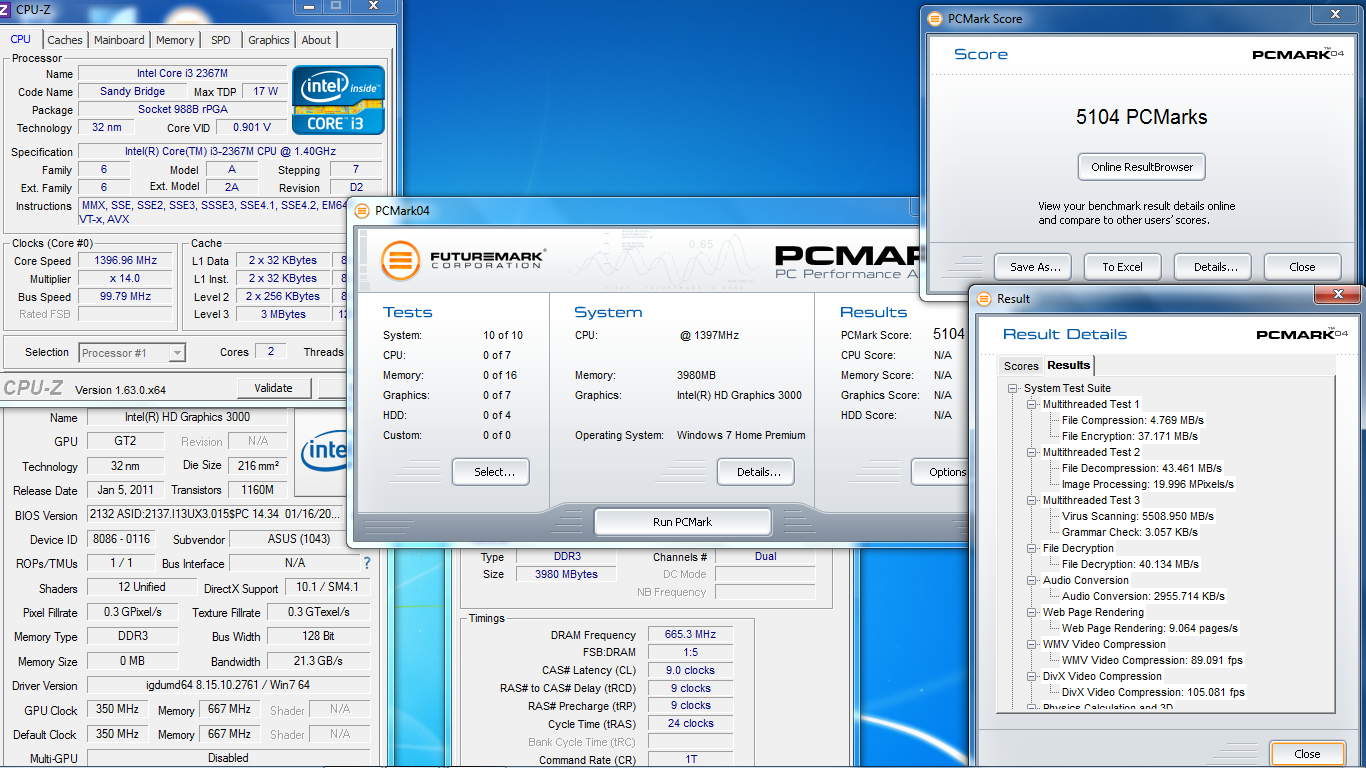
Task: Click the Audio Conversion: 2955.714 KB/s row
Action: click(1143, 596)
